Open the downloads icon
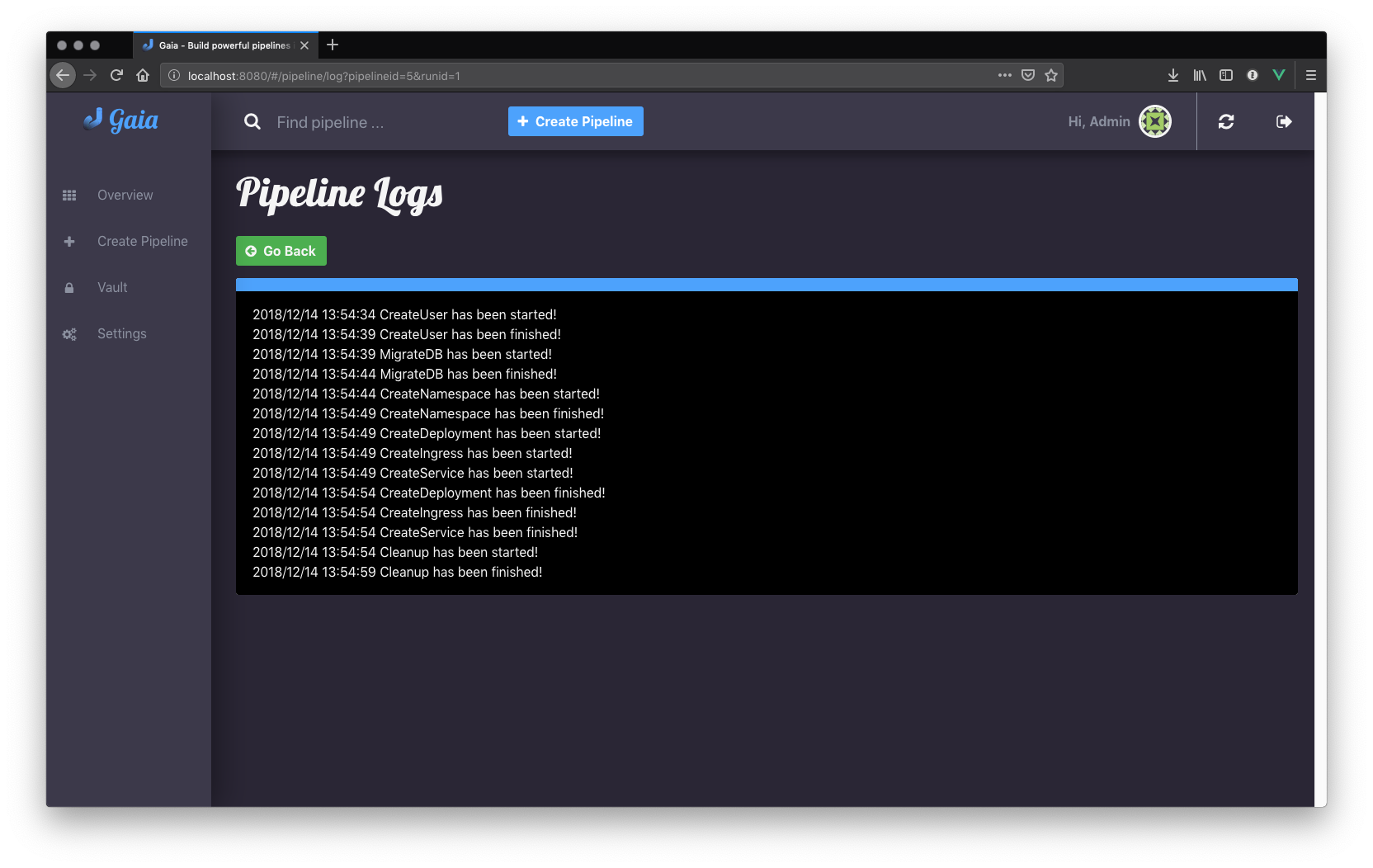 tap(1173, 75)
